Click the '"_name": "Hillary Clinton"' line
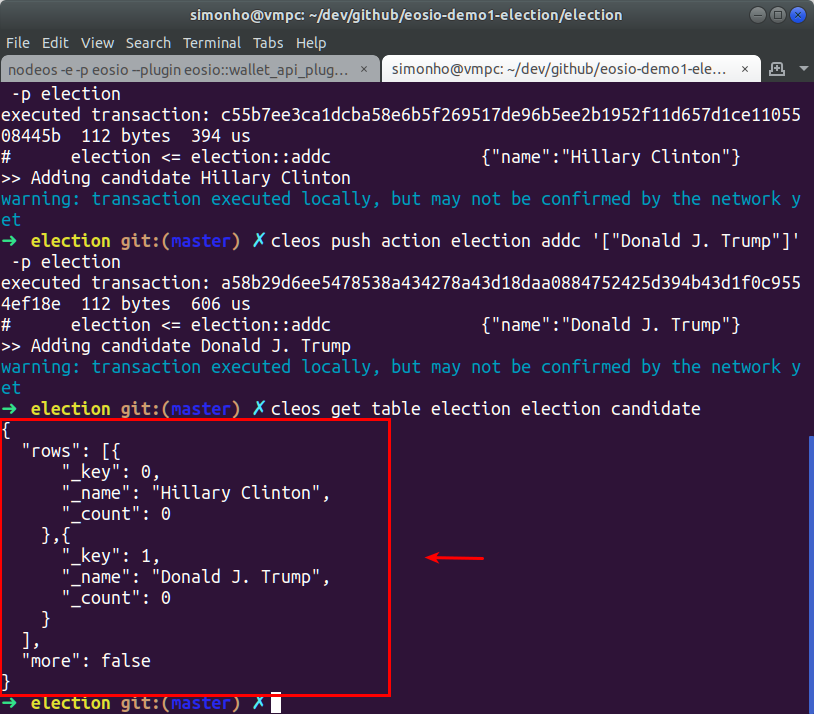The image size is (814, 714). [196, 493]
